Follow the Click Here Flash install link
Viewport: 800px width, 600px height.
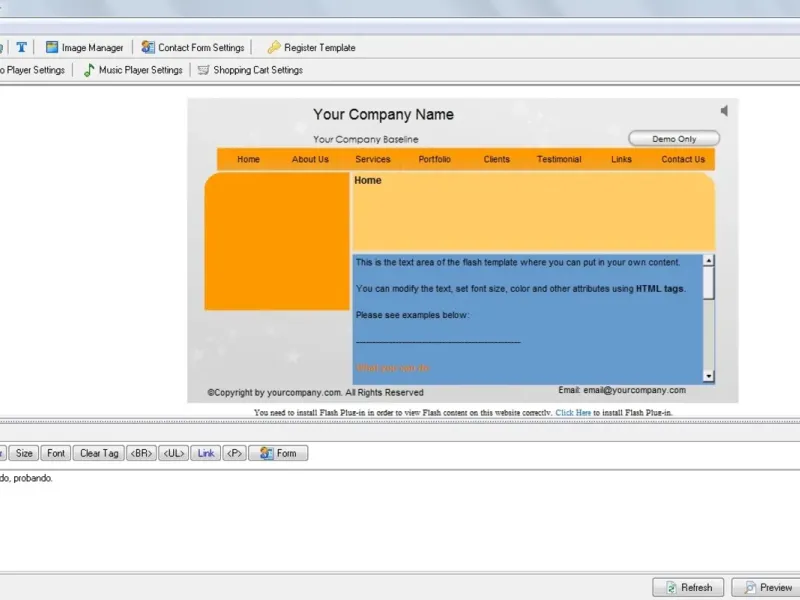[x=573, y=412]
